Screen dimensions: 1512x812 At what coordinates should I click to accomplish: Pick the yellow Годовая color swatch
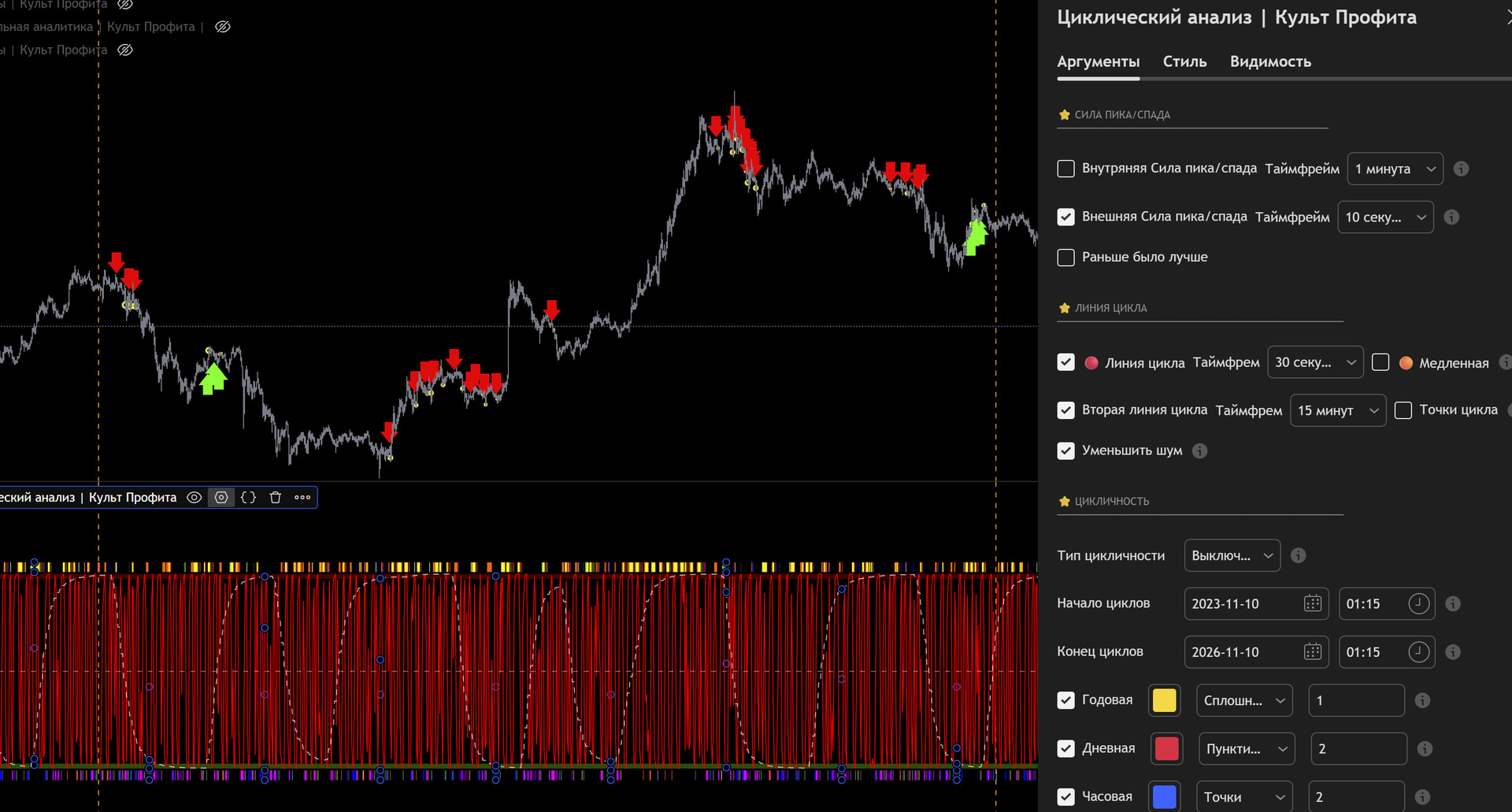[1164, 700]
